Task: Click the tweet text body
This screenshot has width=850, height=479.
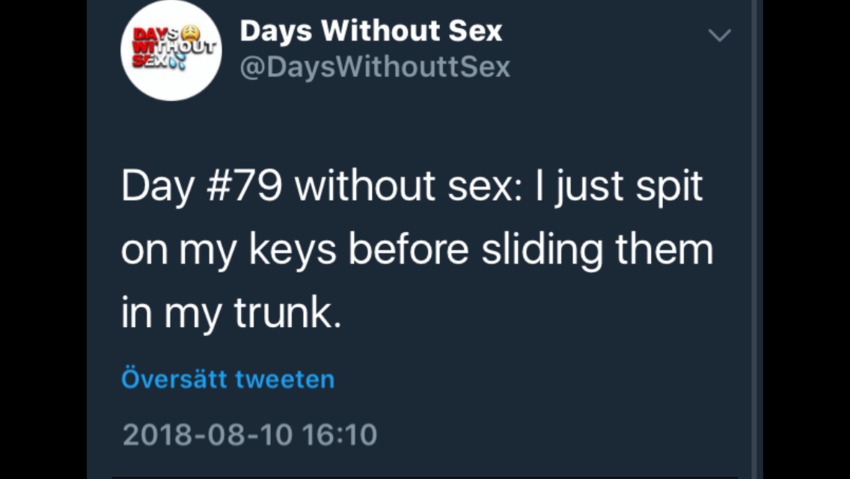Action: point(417,250)
